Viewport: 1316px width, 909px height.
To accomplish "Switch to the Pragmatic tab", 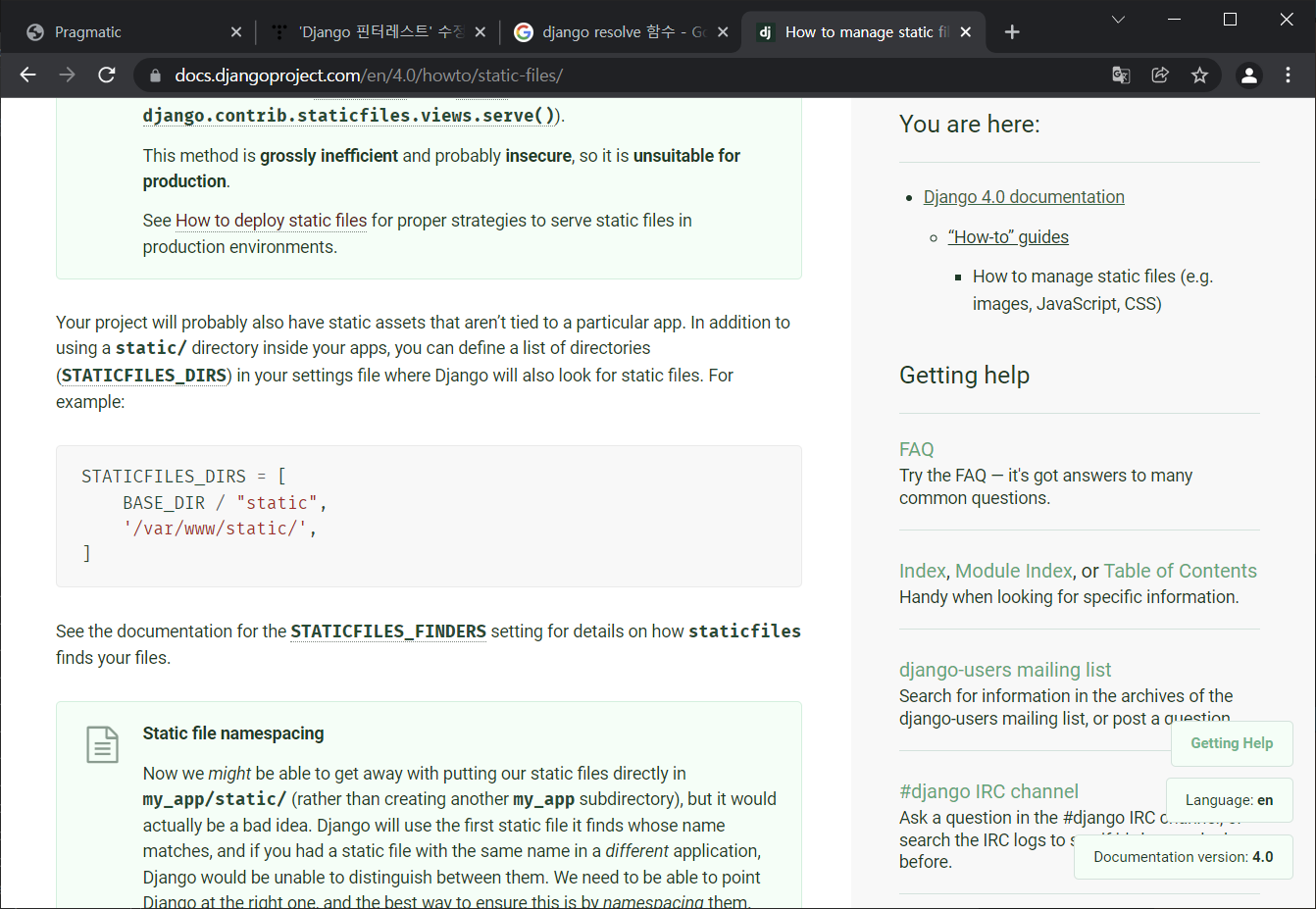I will (133, 32).
